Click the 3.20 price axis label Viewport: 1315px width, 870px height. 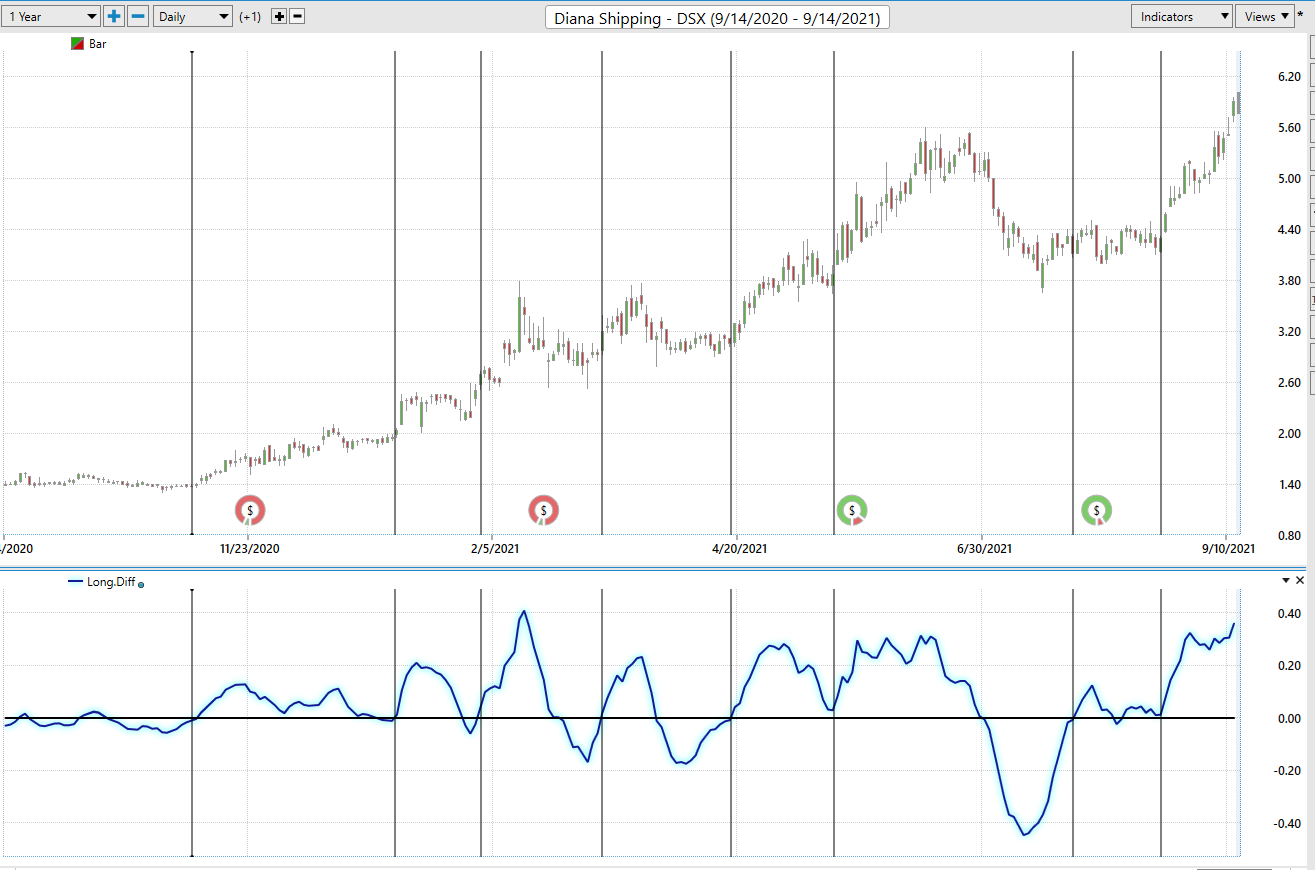coord(1289,332)
